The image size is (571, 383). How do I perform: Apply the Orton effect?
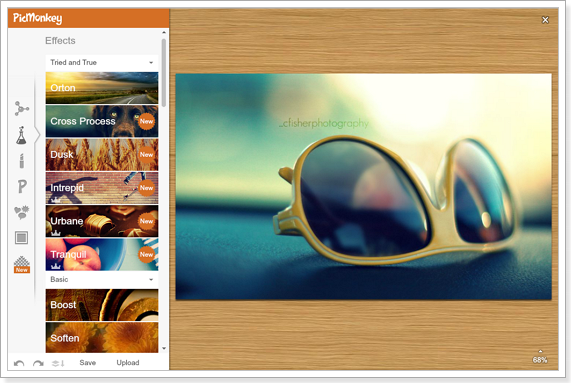(x=102, y=88)
